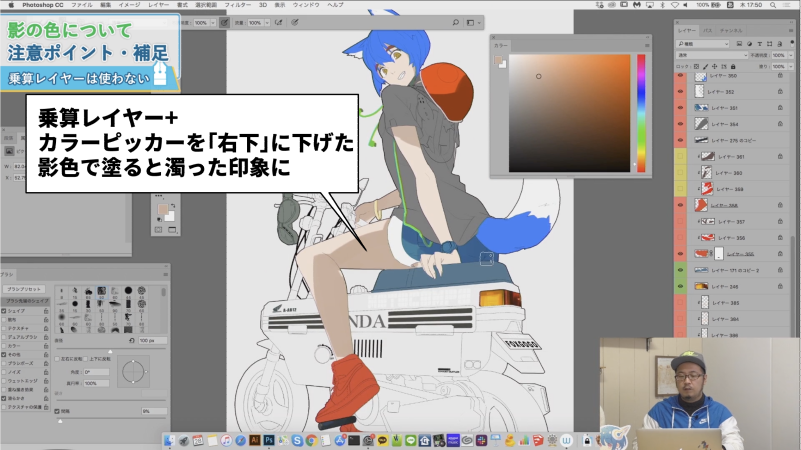Open Chrome icon in Dock
The width and height of the screenshot is (801, 450).
(x=311, y=440)
